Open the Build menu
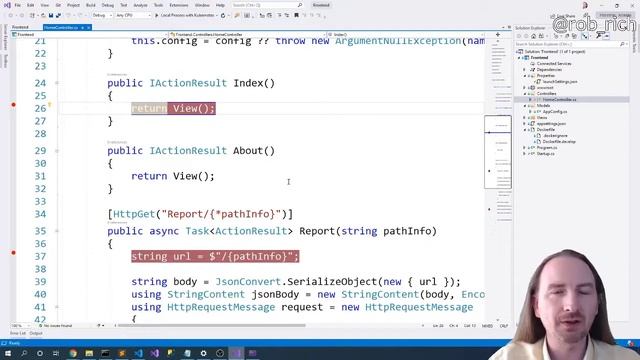The width and height of the screenshot is (640, 360). pos(91,5)
